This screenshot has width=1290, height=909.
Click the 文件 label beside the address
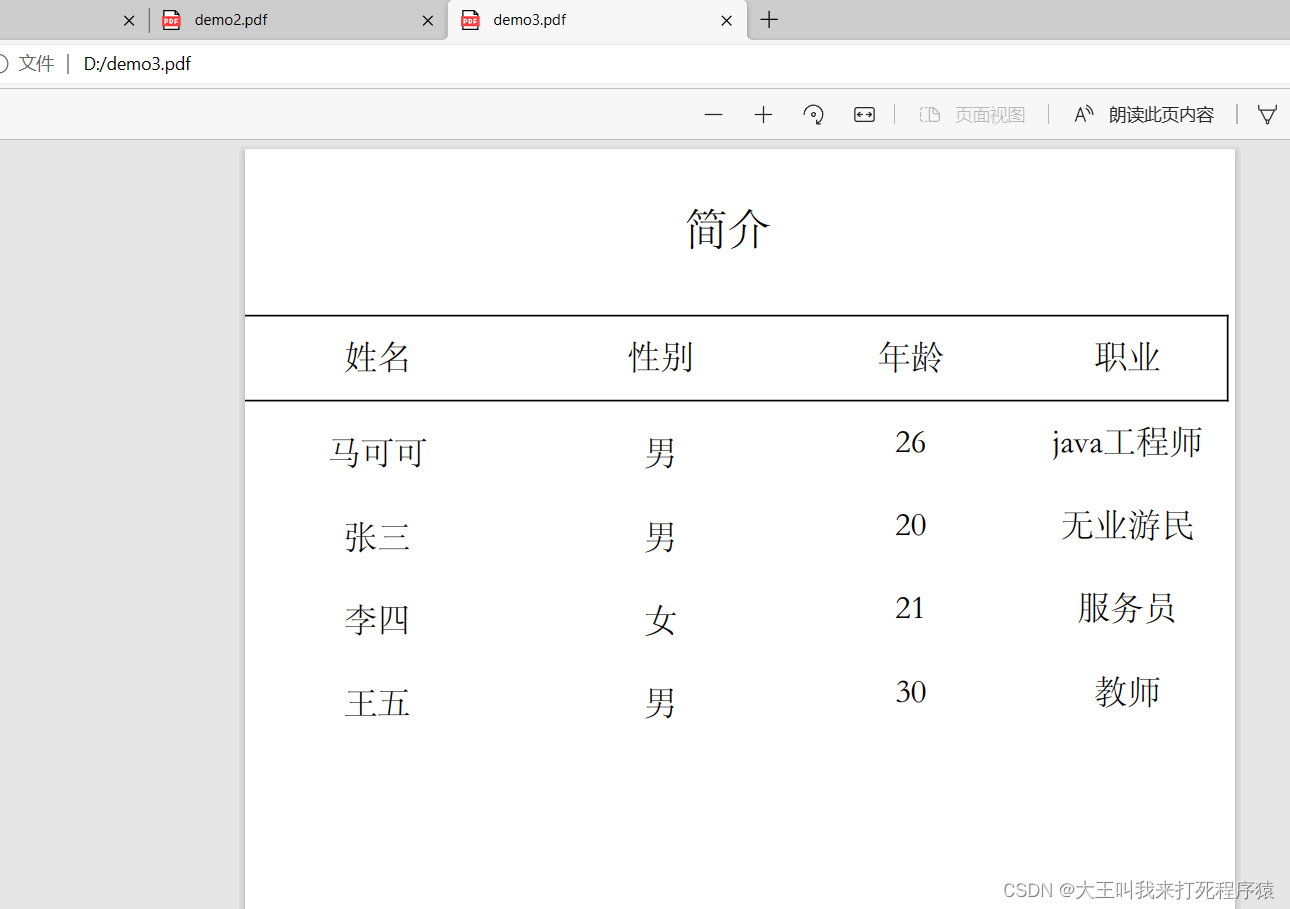[x=36, y=64]
